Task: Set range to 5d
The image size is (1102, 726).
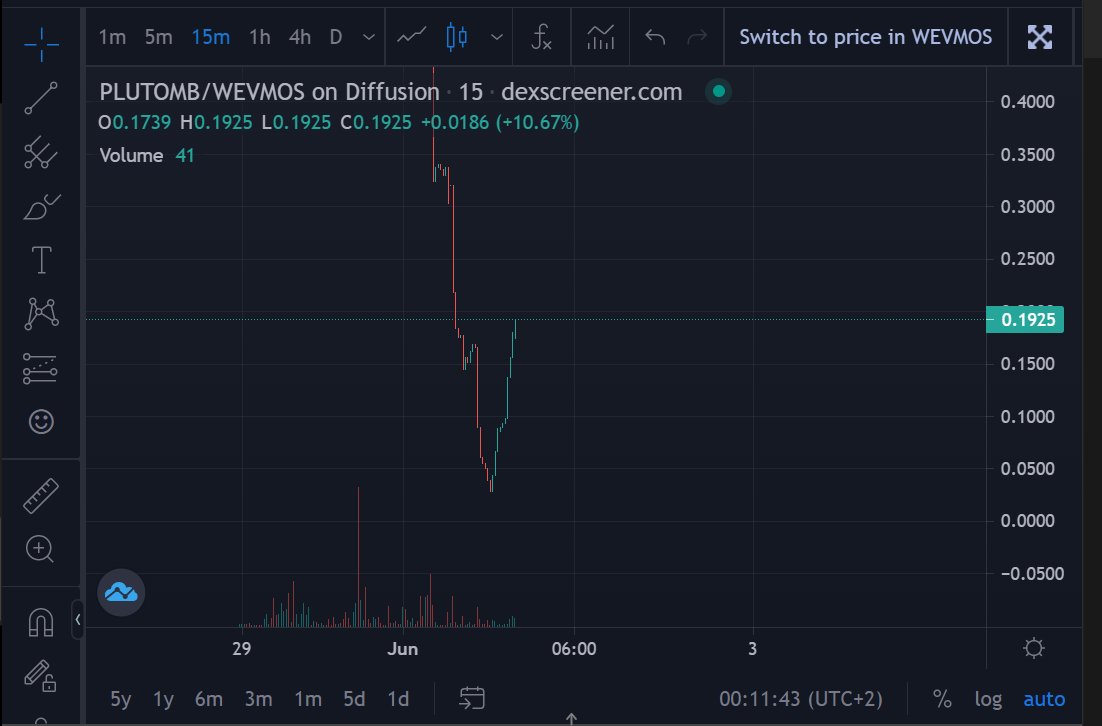Action: tap(354, 699)
